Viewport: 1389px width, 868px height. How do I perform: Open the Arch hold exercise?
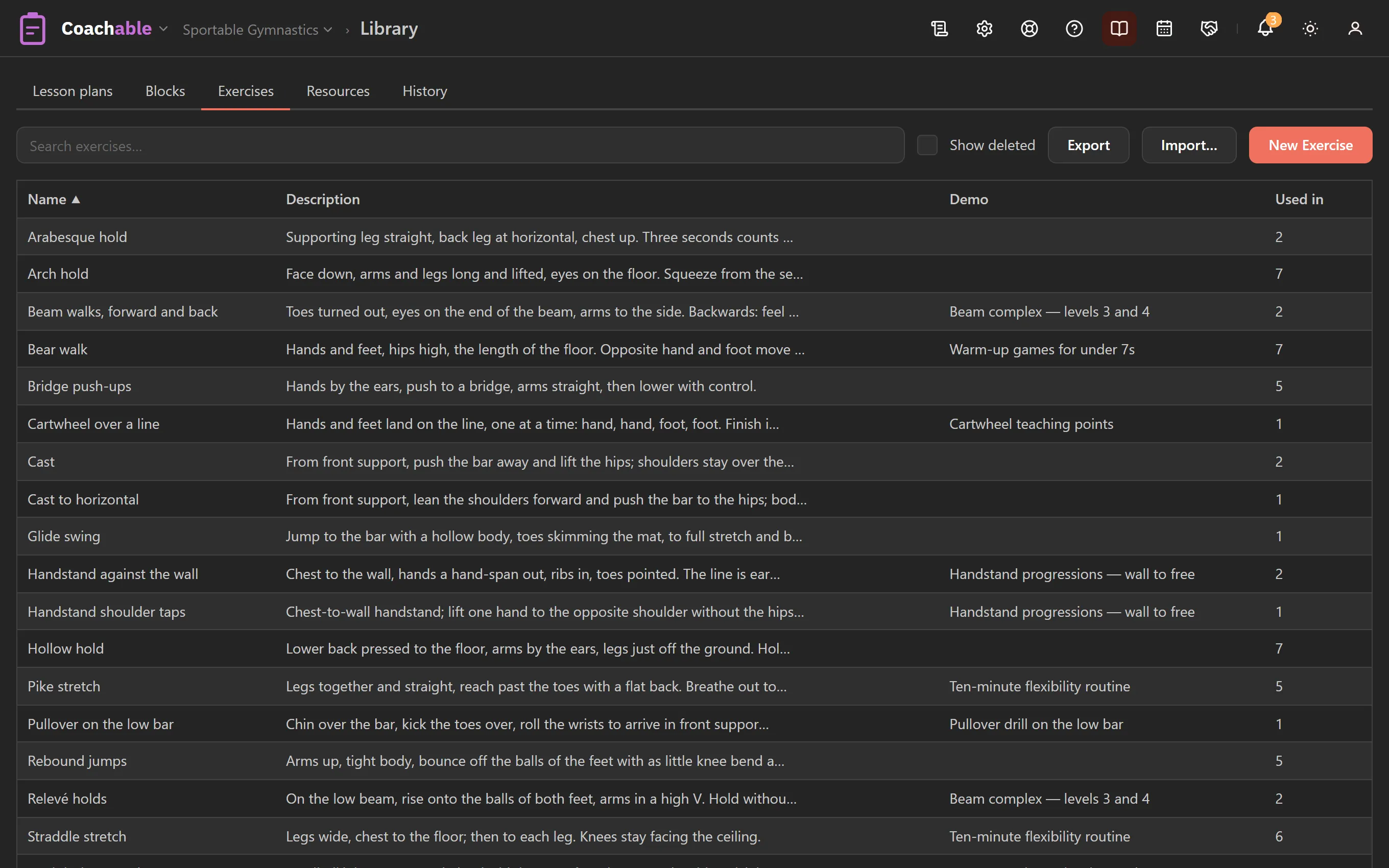tap(694, 274)
